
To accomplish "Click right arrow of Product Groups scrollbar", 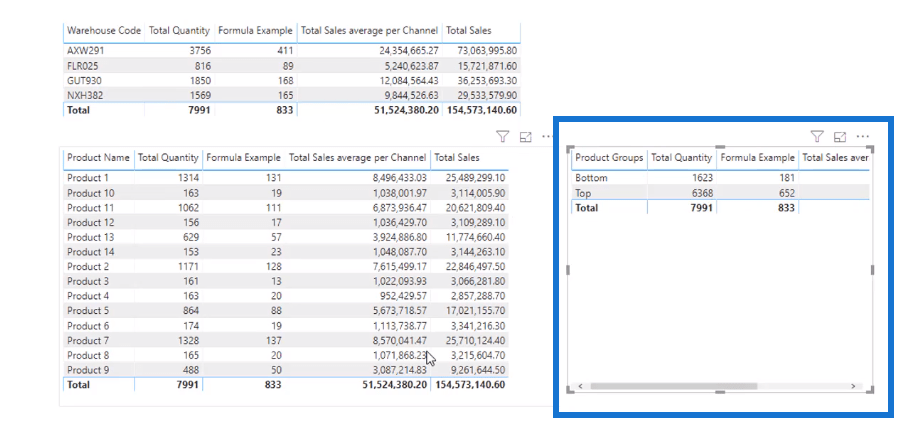I will (x=853, y=386).
